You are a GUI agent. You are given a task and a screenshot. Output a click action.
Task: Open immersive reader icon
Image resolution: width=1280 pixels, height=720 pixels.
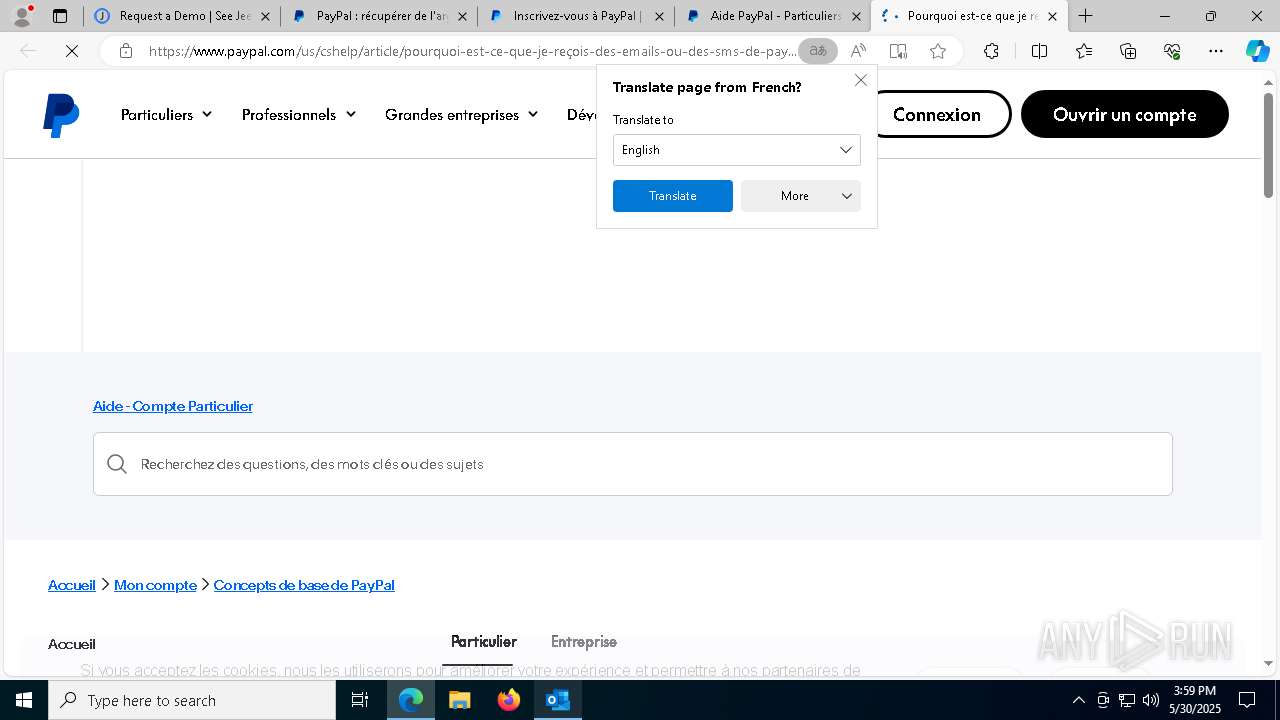coord(898,51)
